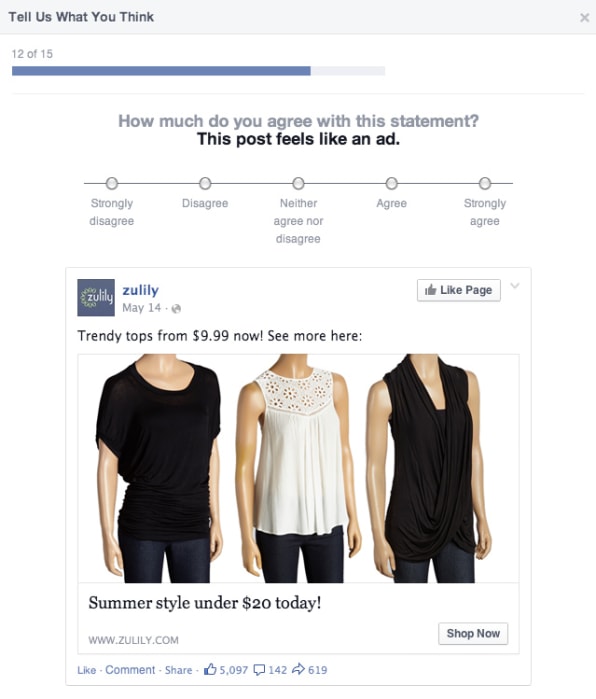This screenshot has height=699, width=596.
Task: Open the post options chevron dropdown
Action: point(515,286)
